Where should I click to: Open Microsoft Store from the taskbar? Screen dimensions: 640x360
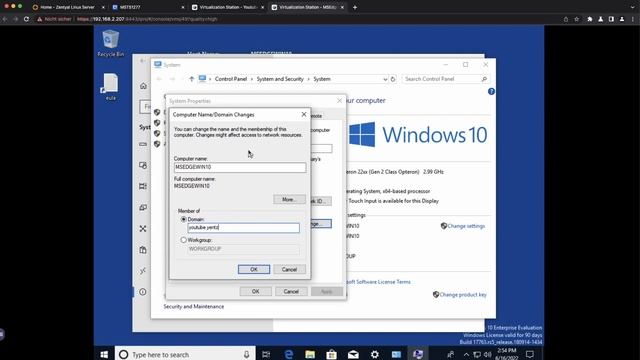(x=331, y=354)
